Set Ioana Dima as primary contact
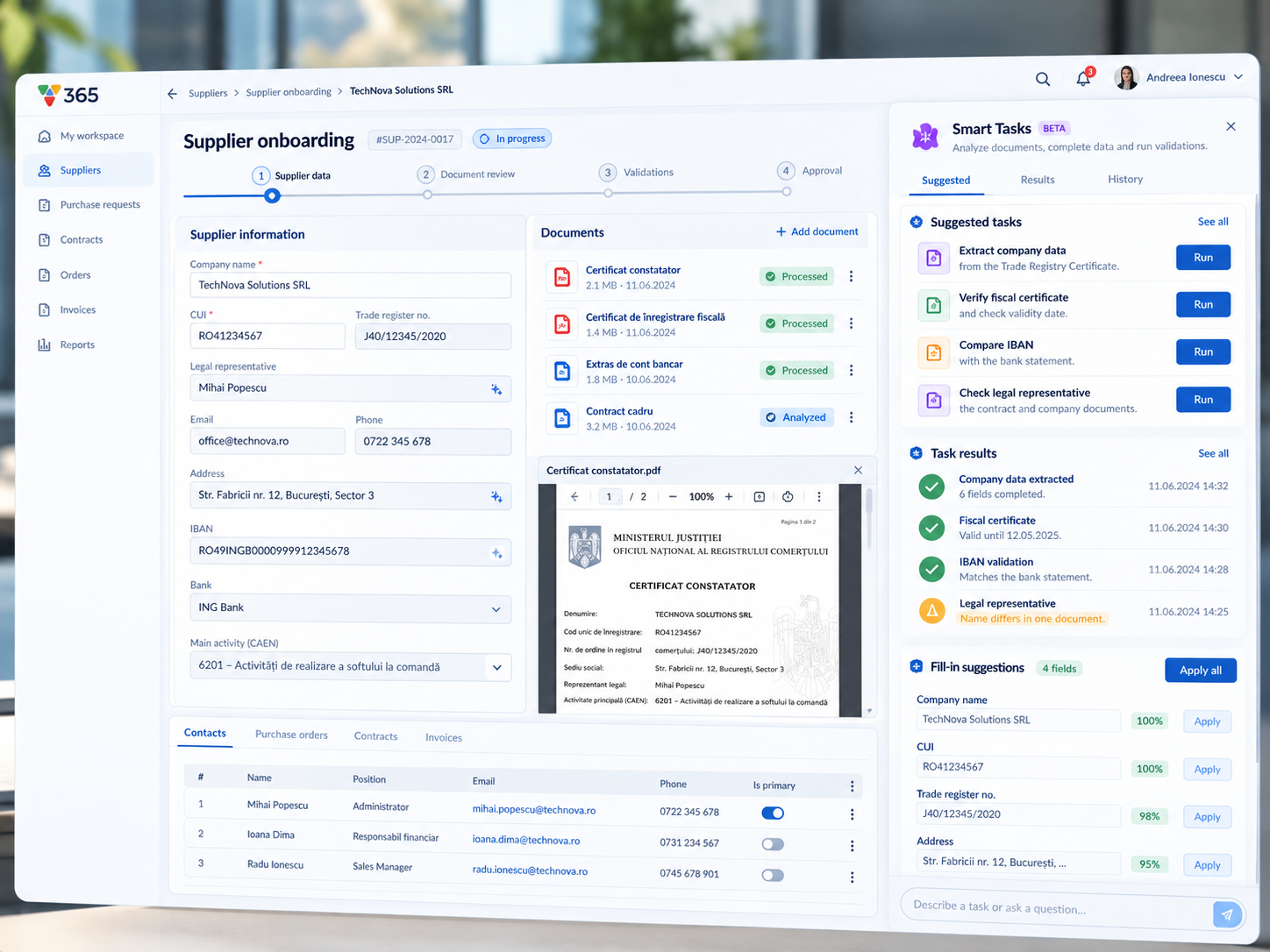Screen dimensions: 1270x952 coord(773,844)
